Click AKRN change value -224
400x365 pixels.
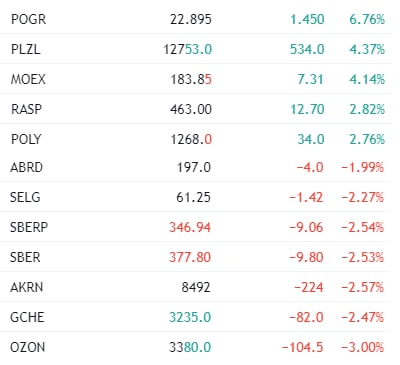click(309, 287)
